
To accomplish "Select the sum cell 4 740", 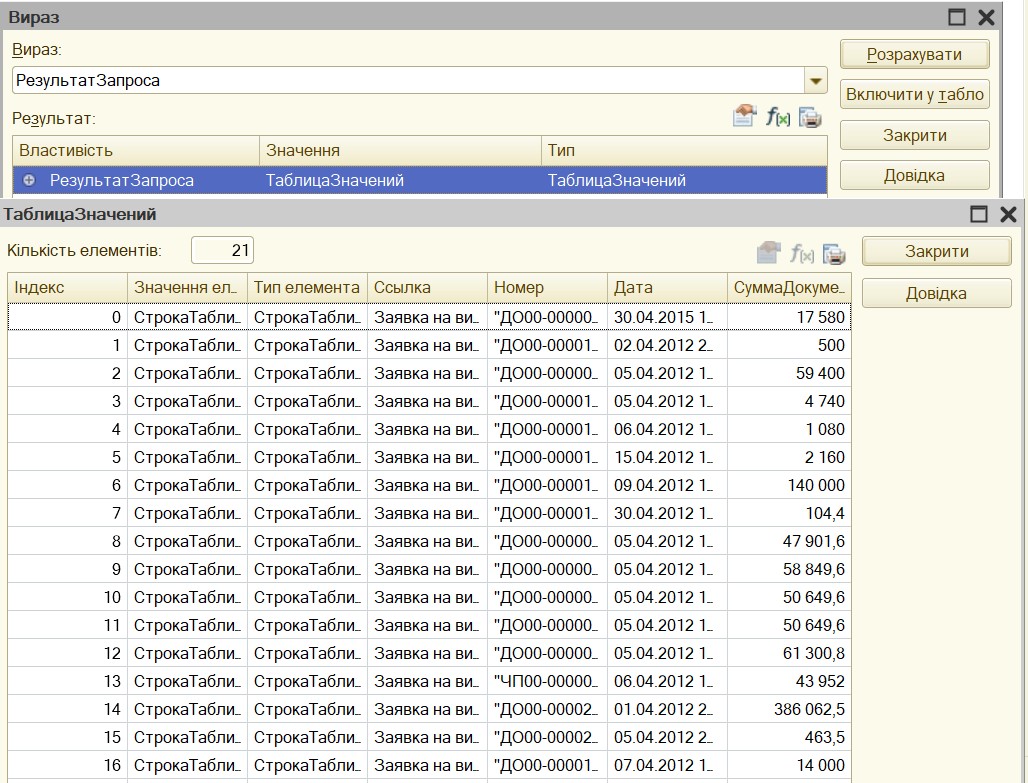I will click(789, 401).
